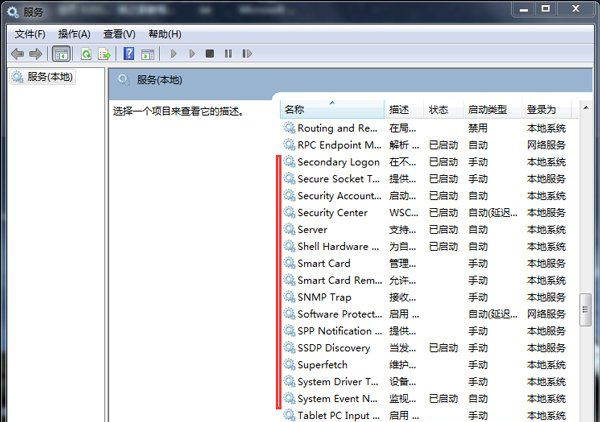The height and width of the screenshot is (422, 600).
Task: Click the 网络服务 logon of Software Protect
Action: point(546,314)
